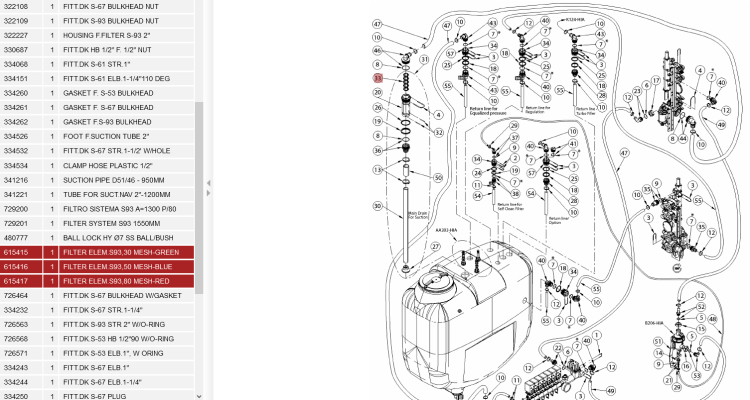Select the FILTER ELEM S93,50 MESH-BLUE row
Screen dimensions: 750x400
click(100, 267)
